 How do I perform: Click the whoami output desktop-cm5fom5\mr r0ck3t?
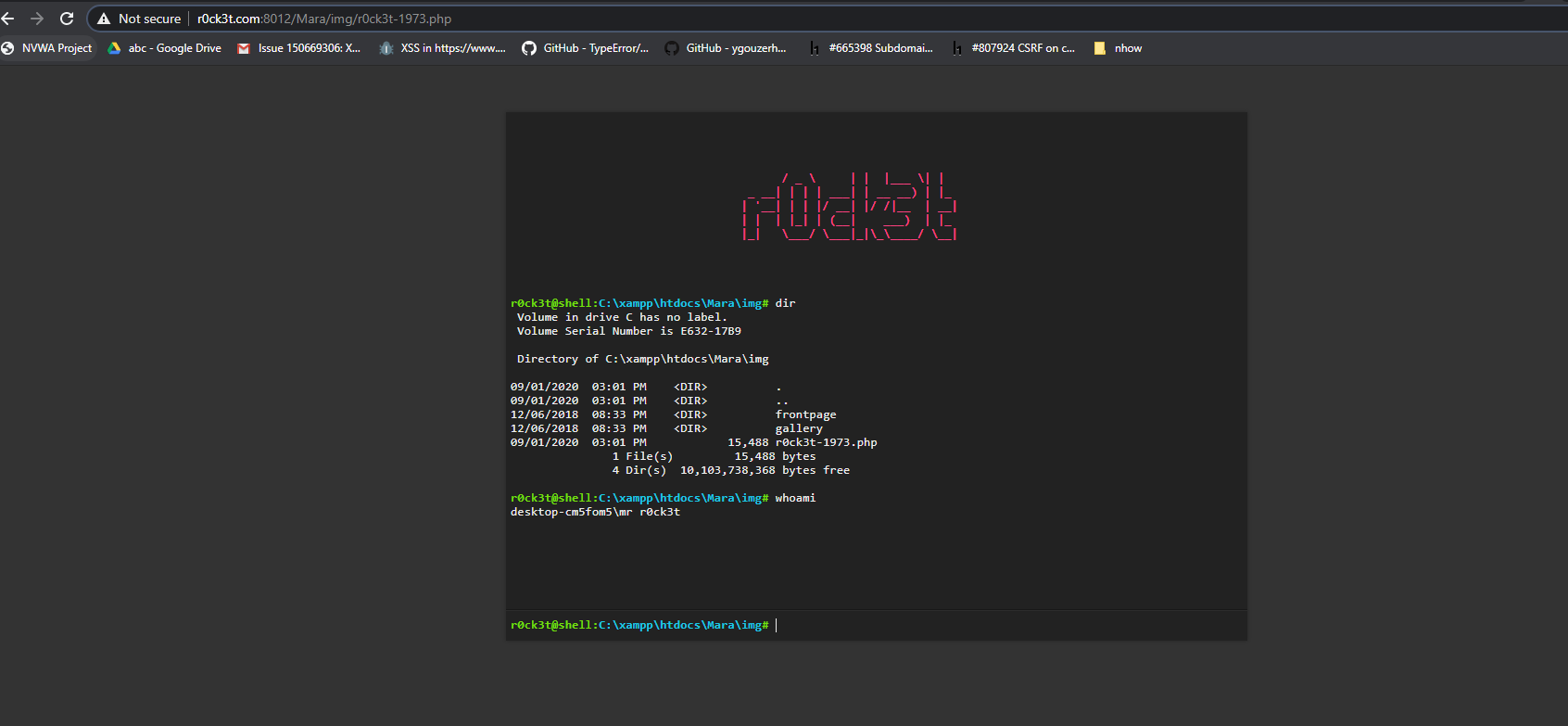[595, 512]
